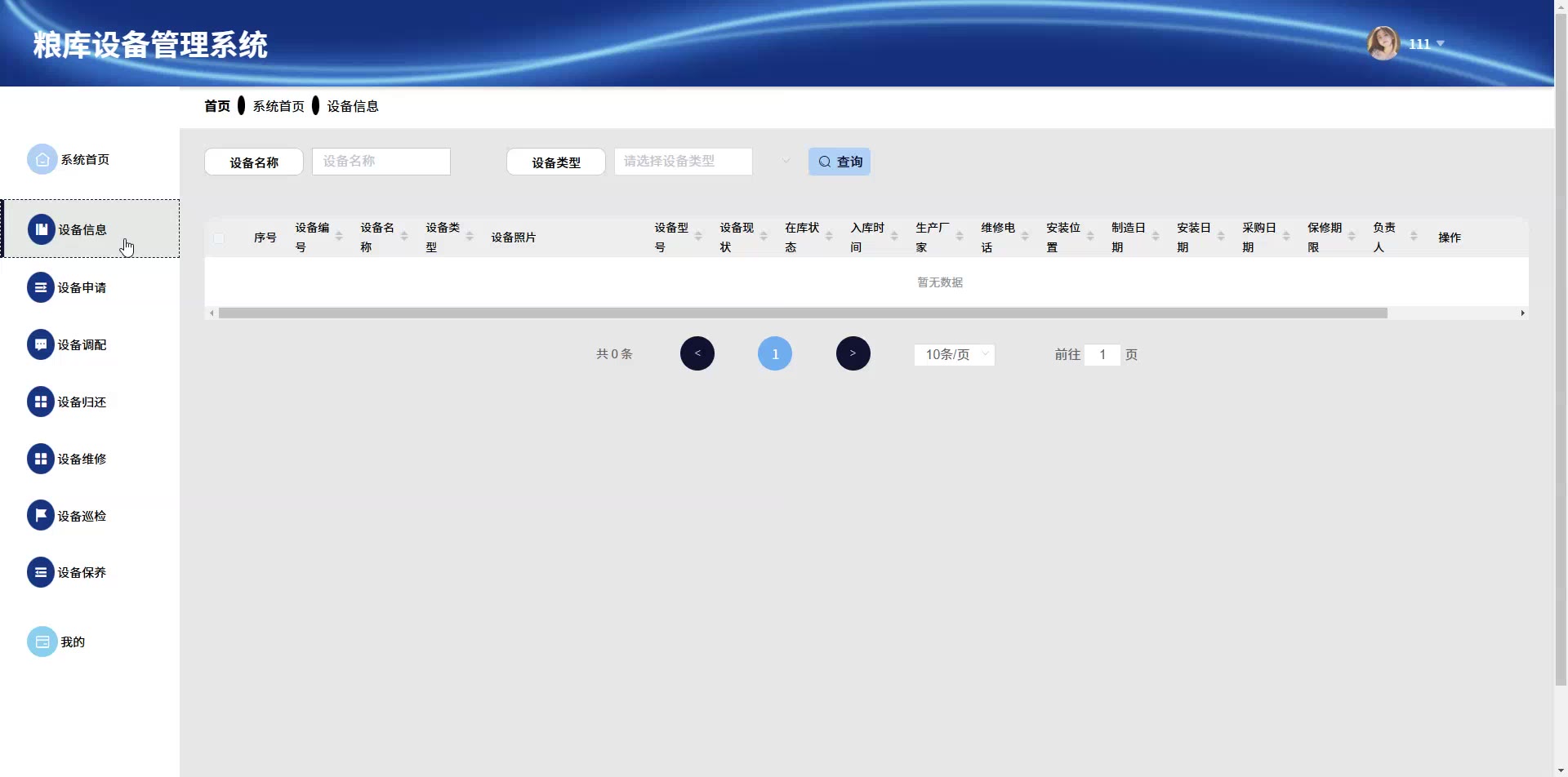
Task: Open 设备申请 in the sidebar menu
Action: point(82,287)
